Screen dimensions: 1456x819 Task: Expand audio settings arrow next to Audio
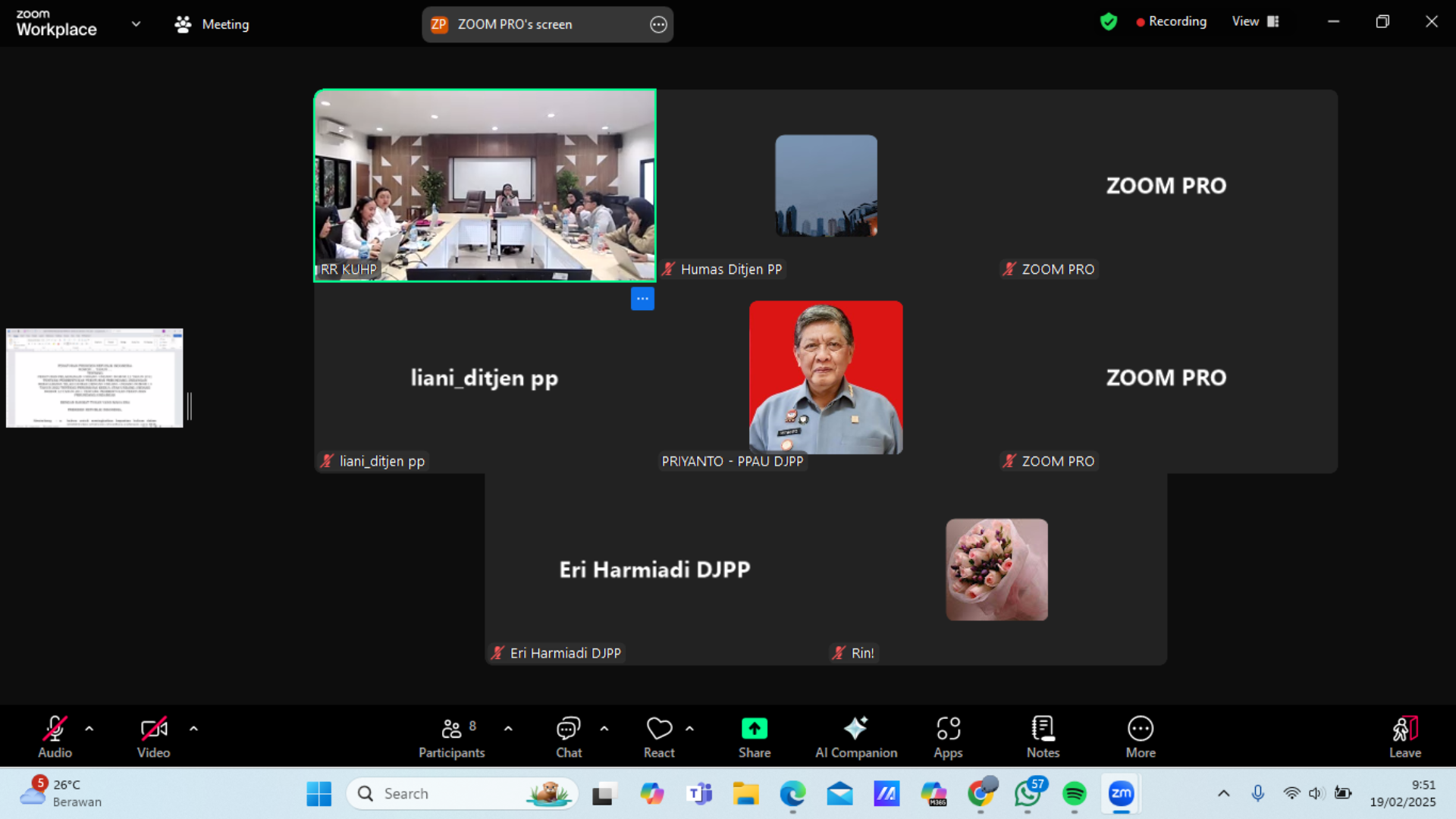point(89,729)
